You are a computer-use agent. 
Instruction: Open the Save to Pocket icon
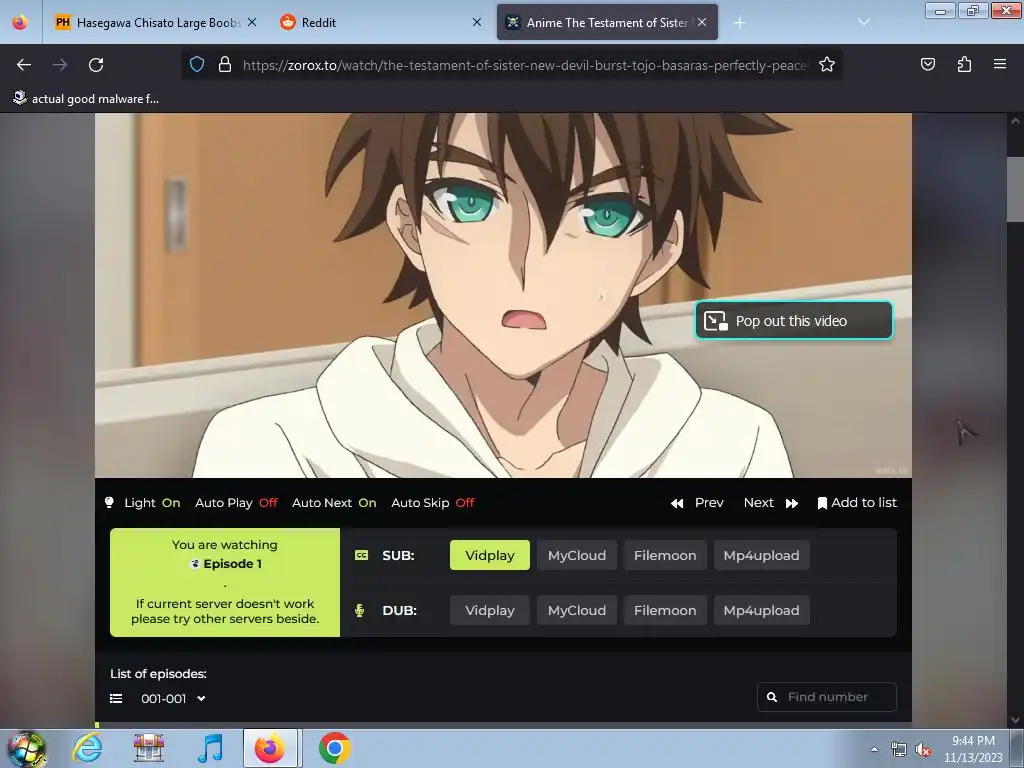(x=927, y=64)
